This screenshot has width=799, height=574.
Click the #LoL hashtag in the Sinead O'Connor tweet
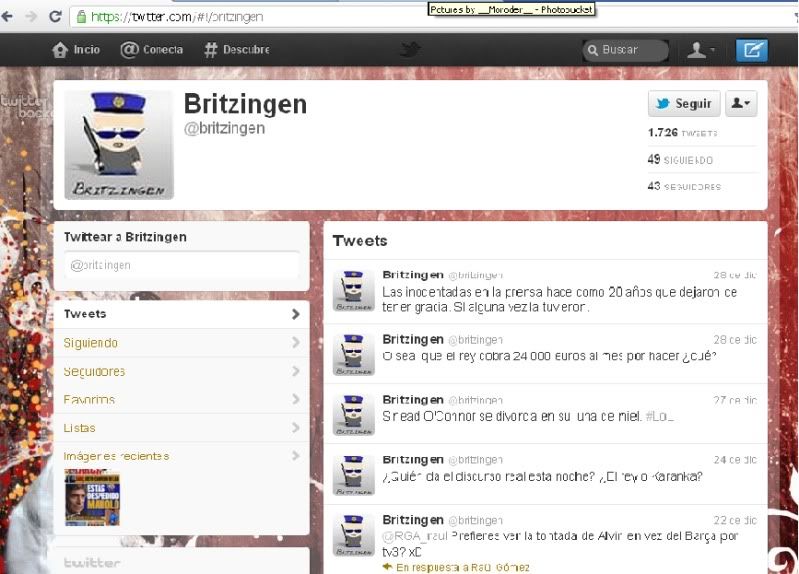[659, 416]
